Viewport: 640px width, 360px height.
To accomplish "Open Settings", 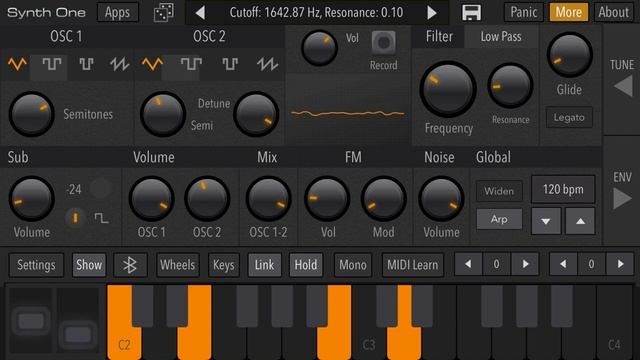I will click(x=36, y=265).
